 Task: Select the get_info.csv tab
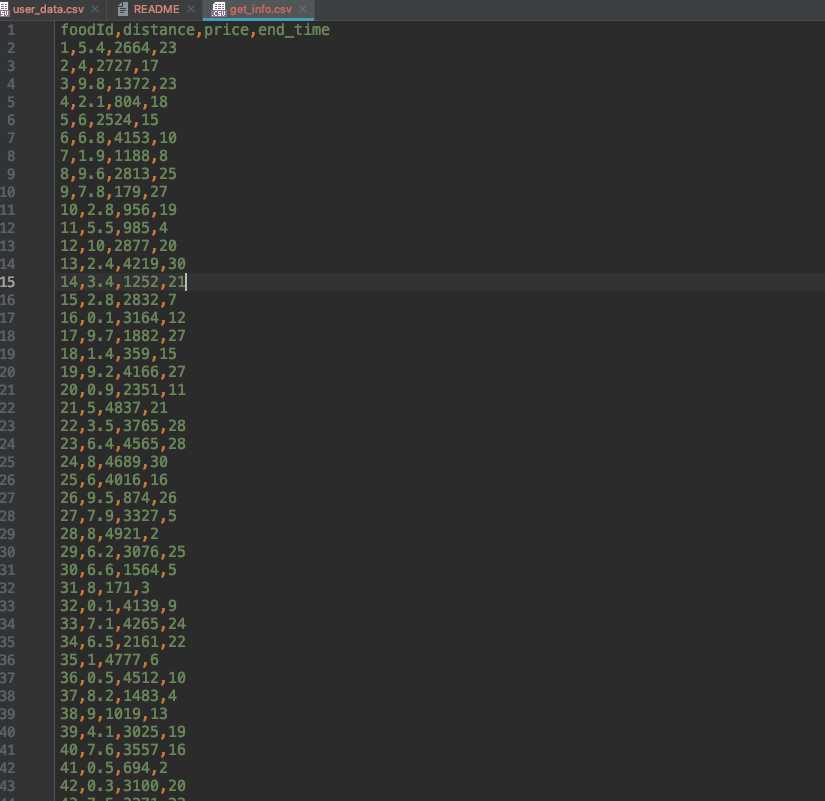[x=260, y=9]
